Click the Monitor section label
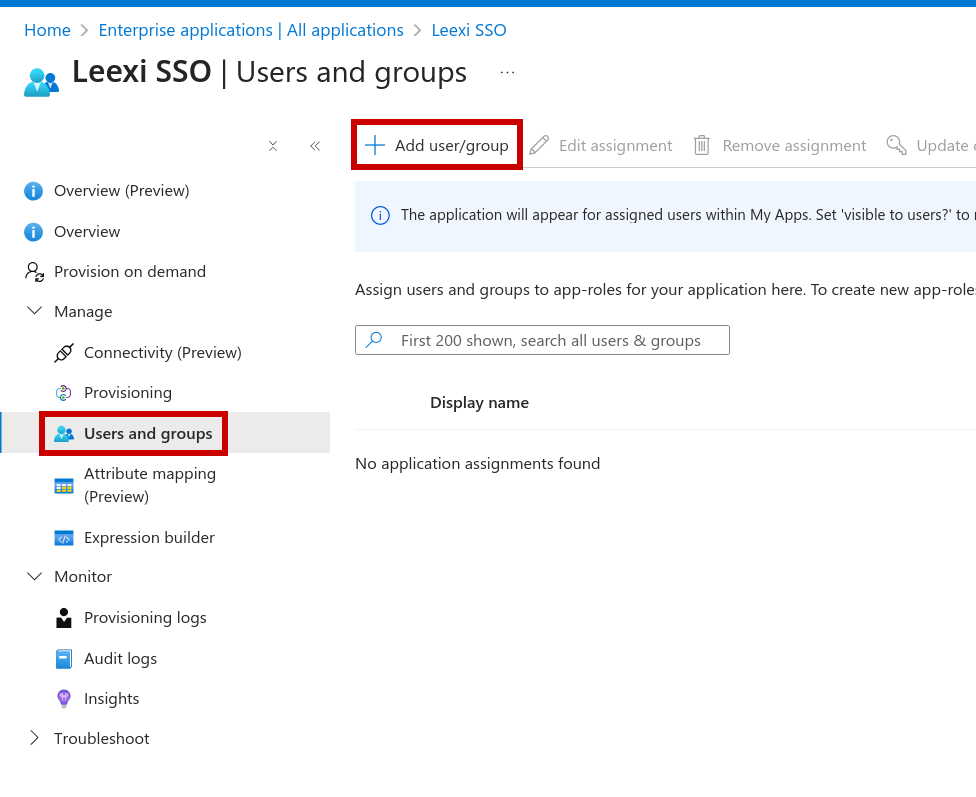 coord(83,577)
